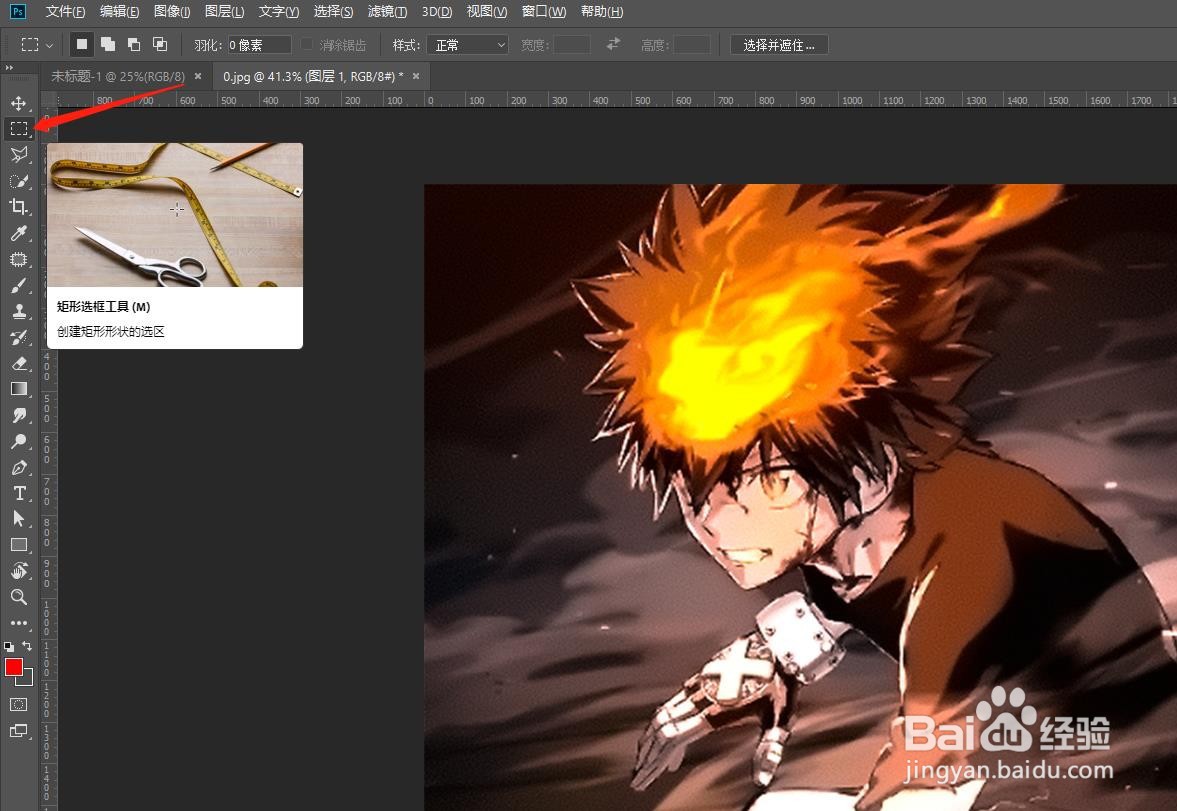The width and height of the screenshot is (1177, 811).
Task: Open the 文件(F) menu
Action: tap(65, 11)
